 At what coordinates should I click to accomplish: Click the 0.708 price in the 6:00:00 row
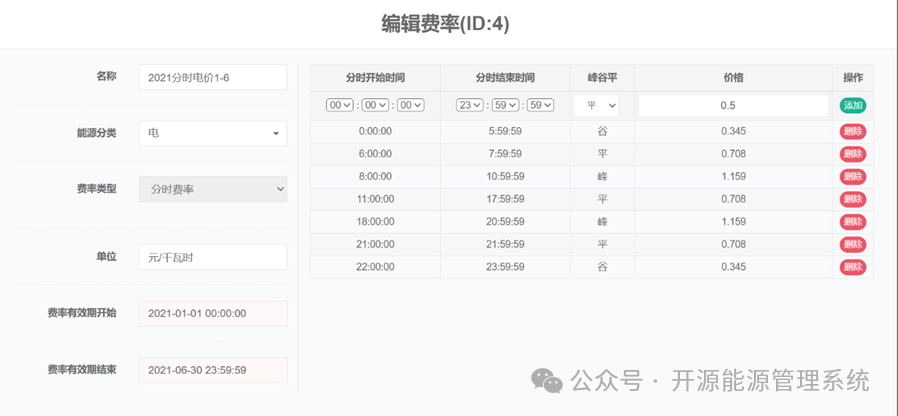(734, 154)
